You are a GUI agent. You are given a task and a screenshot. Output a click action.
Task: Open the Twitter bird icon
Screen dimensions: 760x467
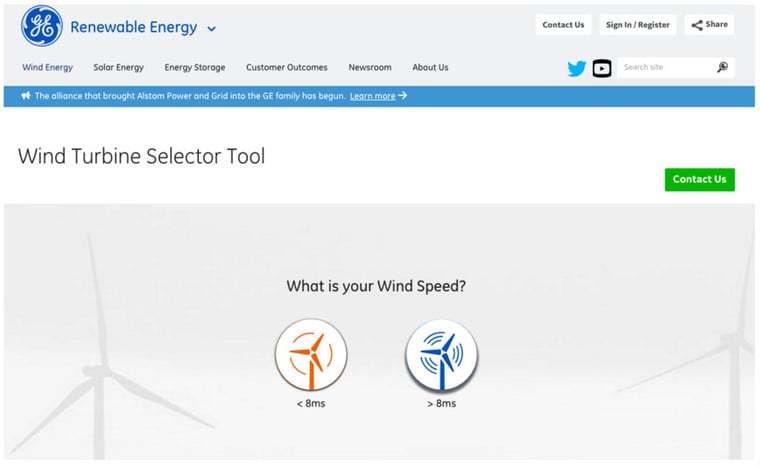tap(576, 68)
